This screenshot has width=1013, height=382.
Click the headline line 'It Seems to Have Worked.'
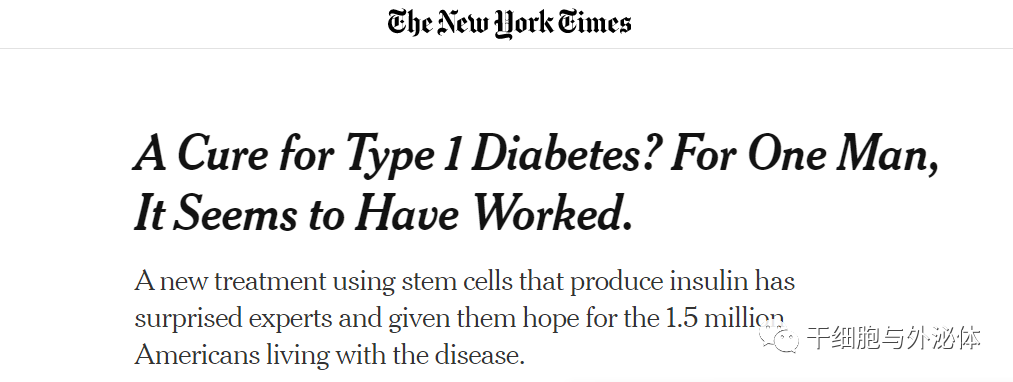click(x=383, y=213)
